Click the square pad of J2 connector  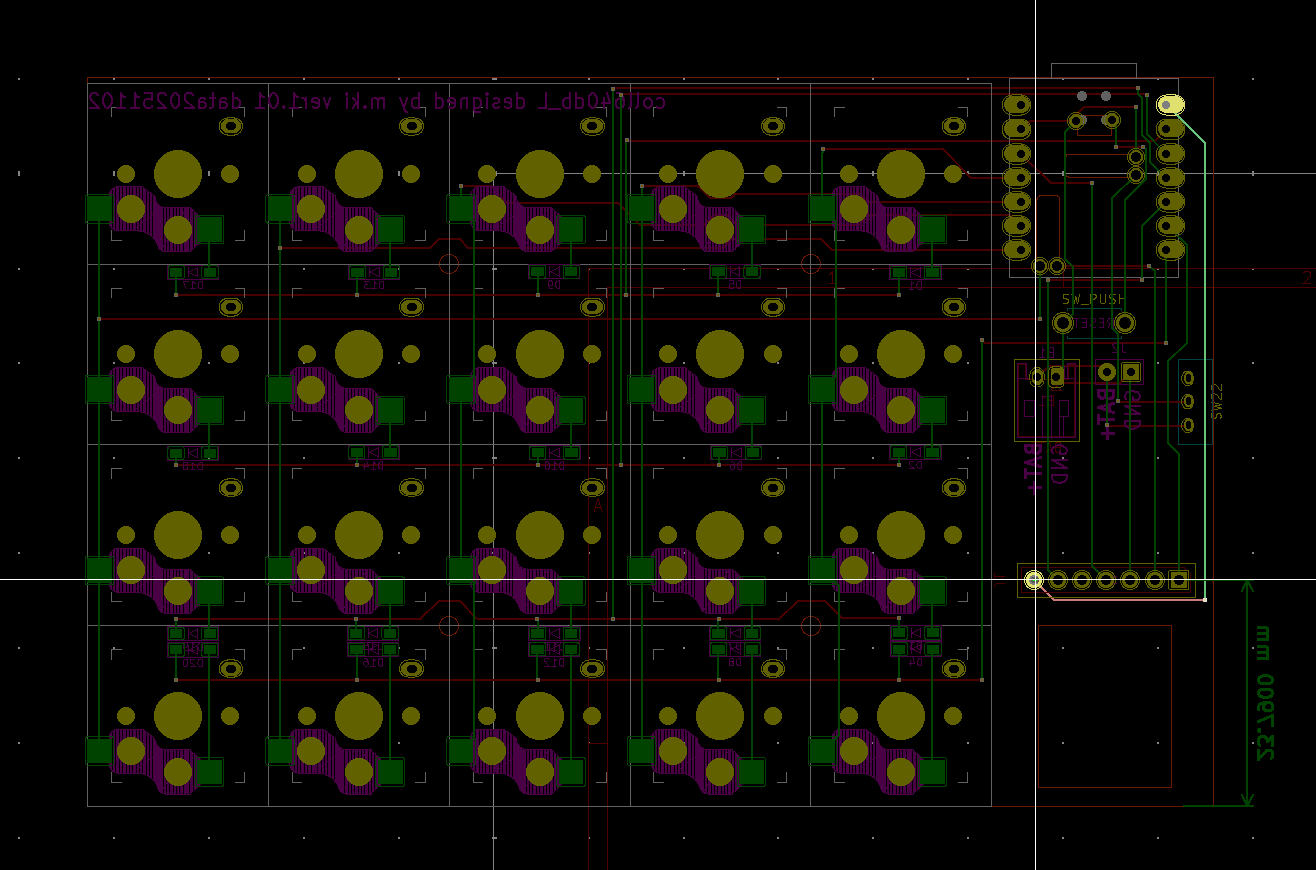pyautogui.click(x=1131, y=371)
